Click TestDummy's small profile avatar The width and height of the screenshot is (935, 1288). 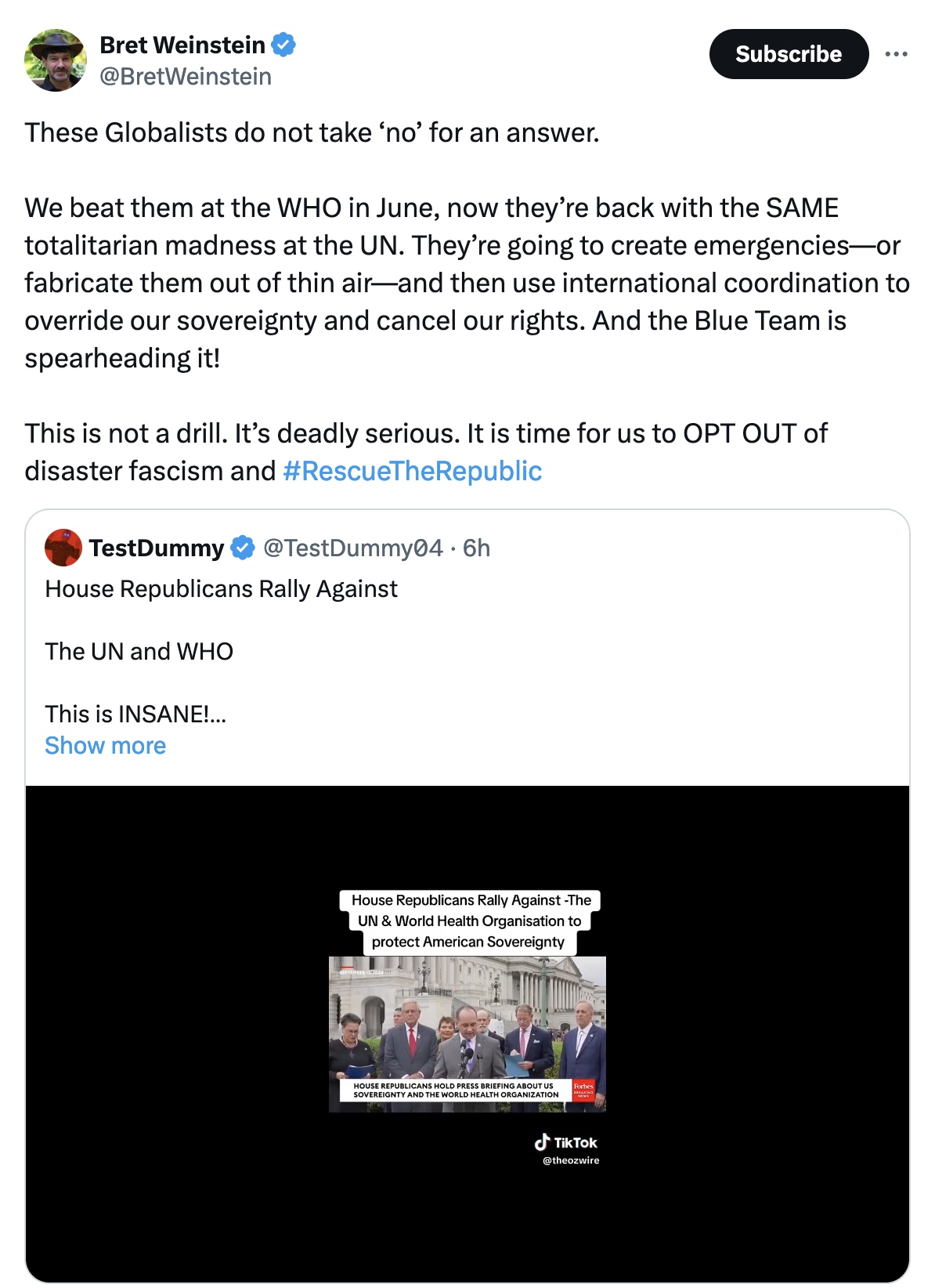pos(63,548)
